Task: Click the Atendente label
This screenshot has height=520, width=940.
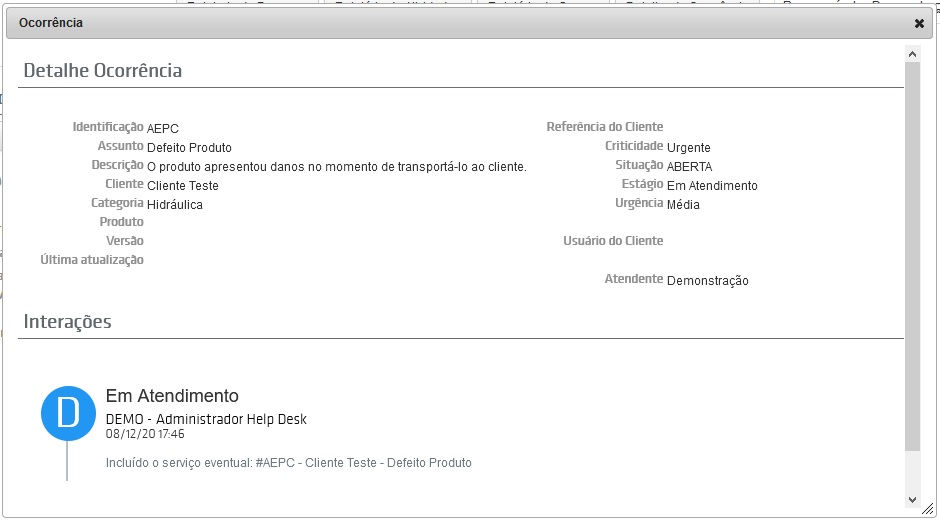Action: [634, 279]
